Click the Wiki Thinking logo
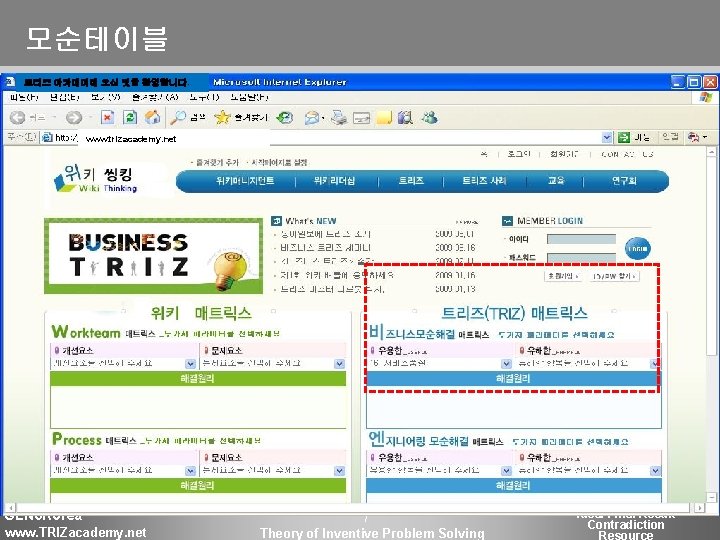Viewport: 720px width, 540px height. tap(96, 179)
